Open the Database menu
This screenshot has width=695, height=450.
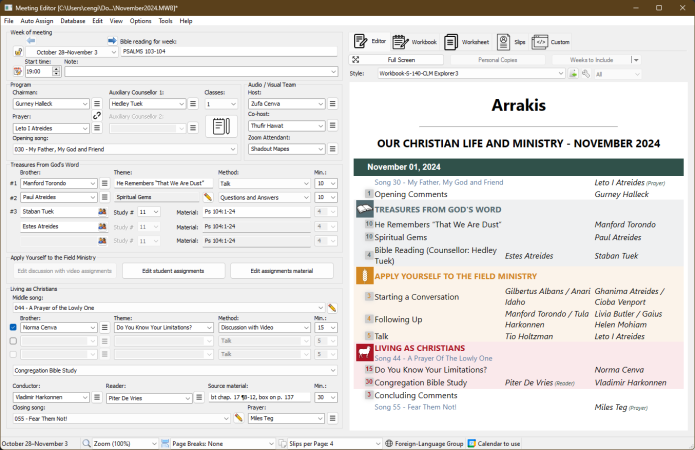pos(73,21)
